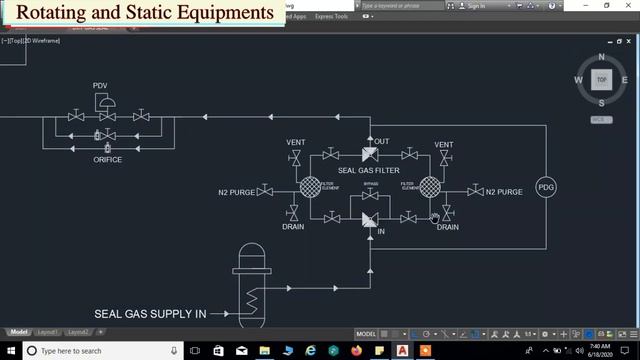Click viewport controls [-] menu
Viewport: 640px width, 360px height.
4,41
